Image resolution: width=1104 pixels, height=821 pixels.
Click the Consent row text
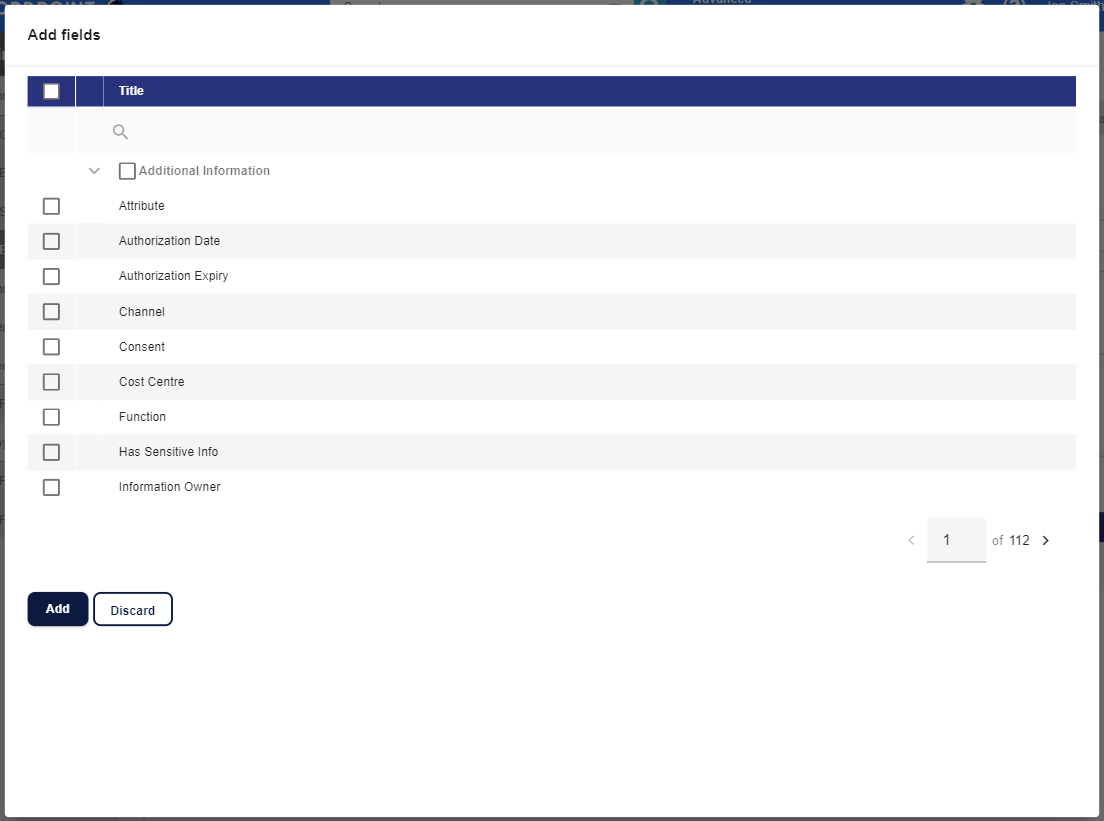pos(142,347)
